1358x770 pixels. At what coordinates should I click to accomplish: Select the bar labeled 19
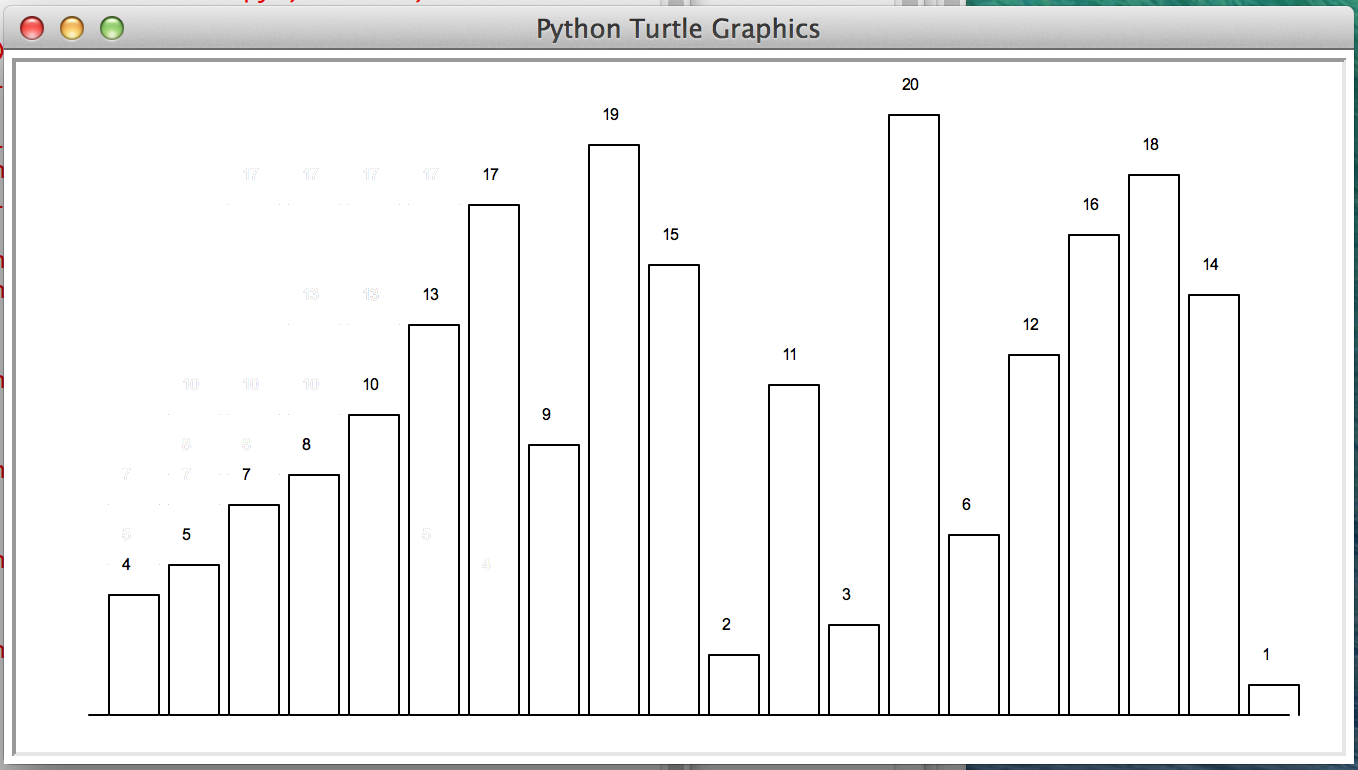coord(614,430)
